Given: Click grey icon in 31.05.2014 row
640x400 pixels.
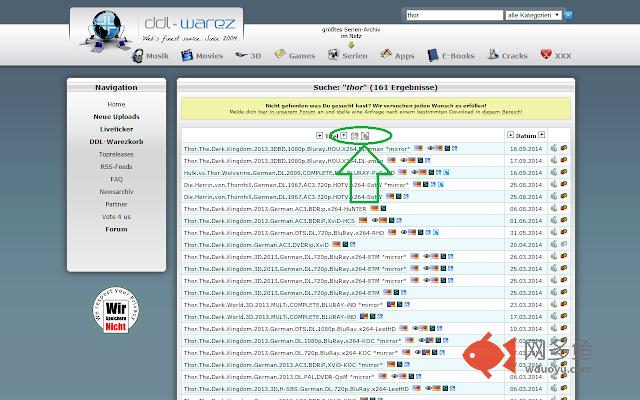Looking at the screenshot, I should tap(554, 232).
